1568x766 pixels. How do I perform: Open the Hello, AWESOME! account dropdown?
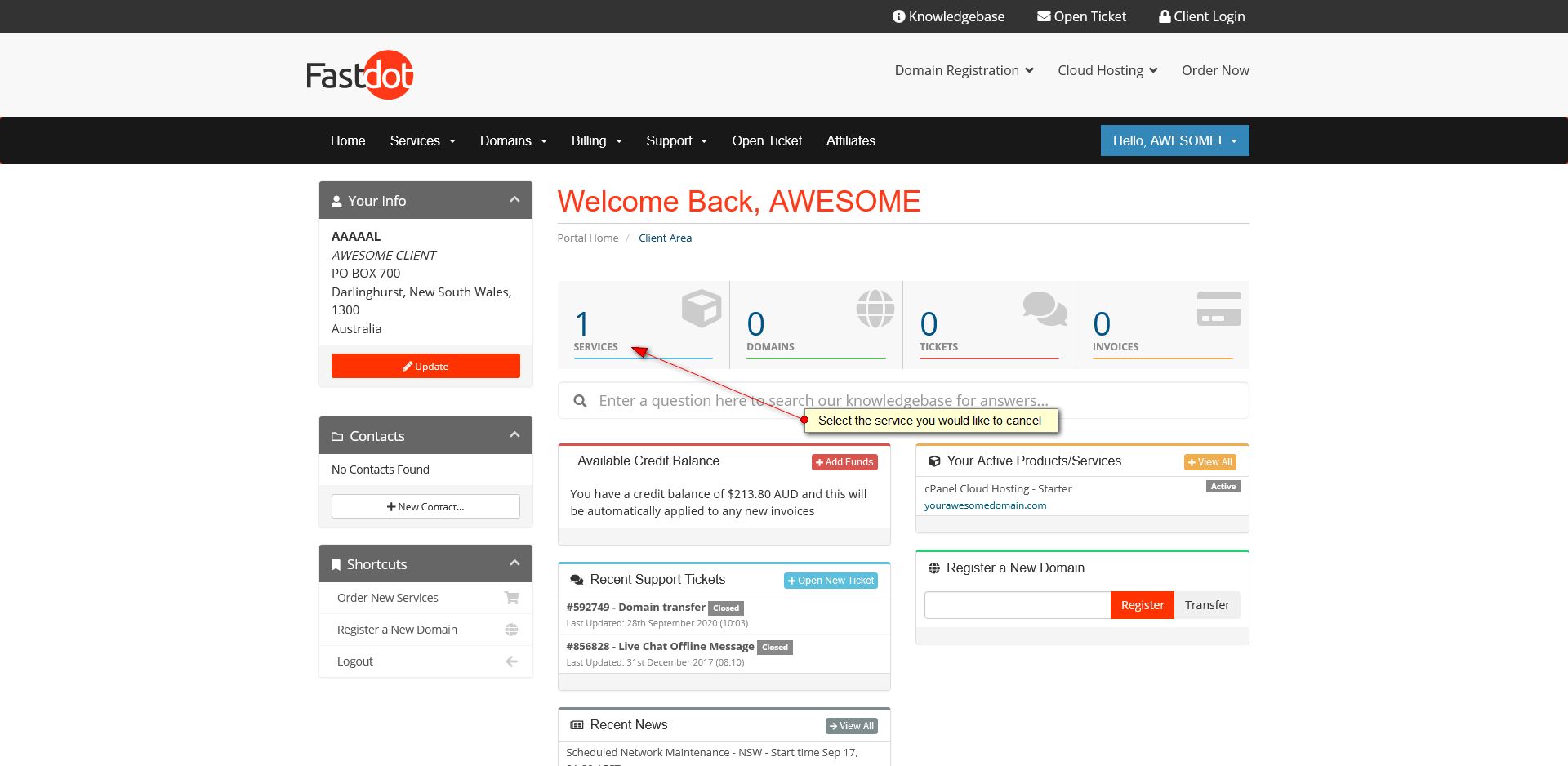[x=1174, y=140]
